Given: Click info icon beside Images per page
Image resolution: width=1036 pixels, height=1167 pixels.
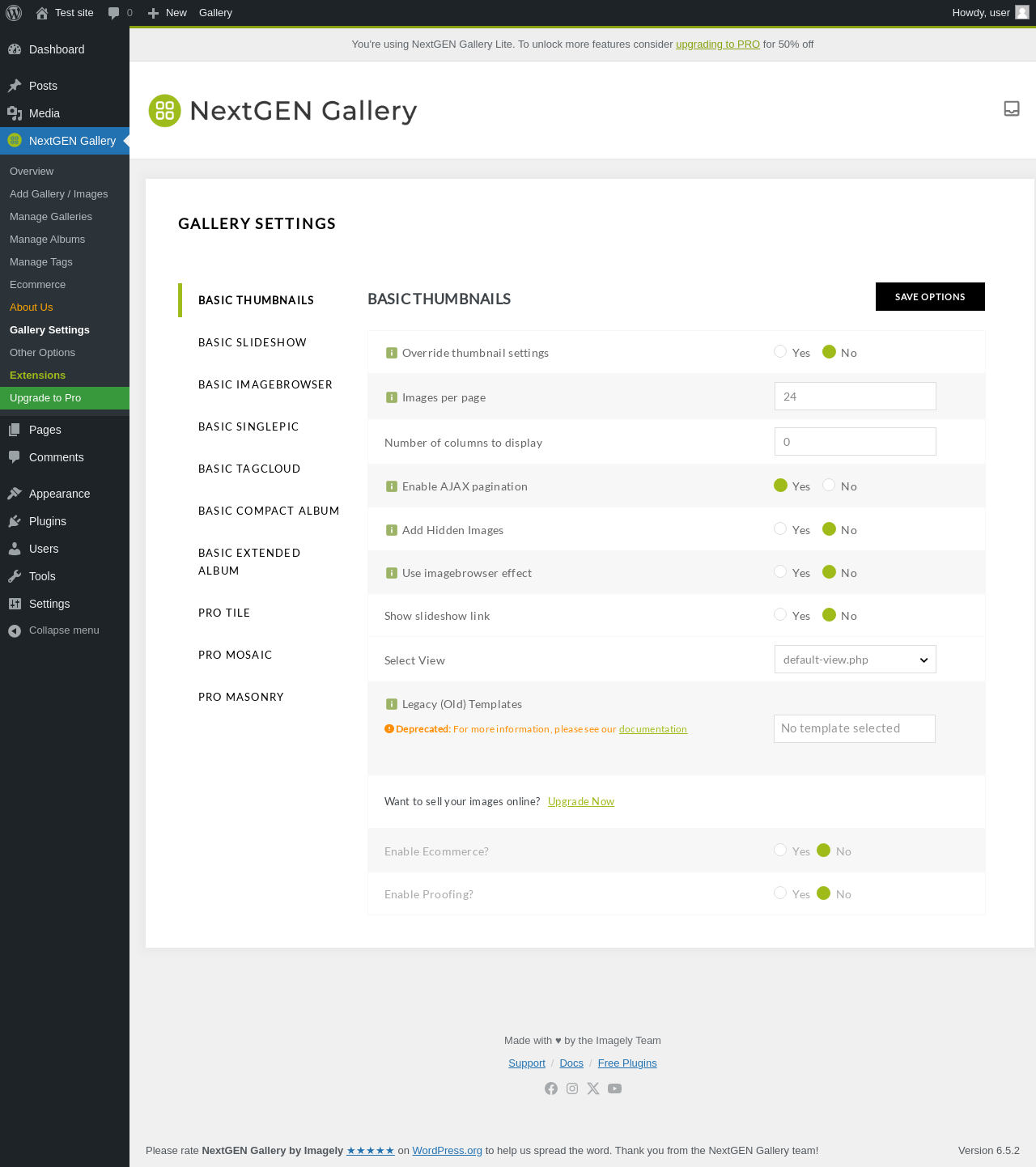Looking at the screenshot, I should (x=392, y=397).
